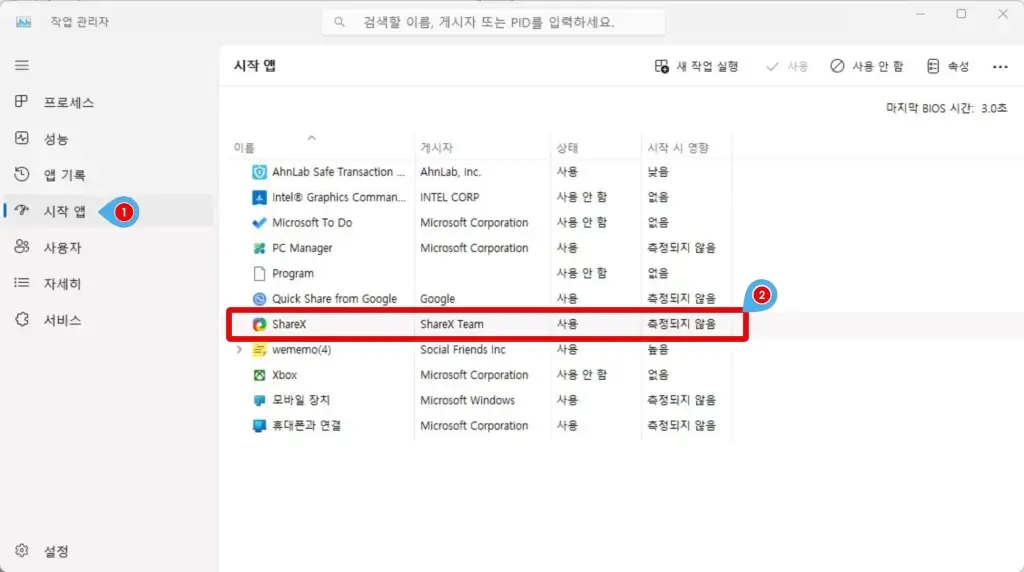Image resolution: width=1024 pixels, height=572 pixels.
Task: Click the ShareX Team publisher cell
Action: 452,324
